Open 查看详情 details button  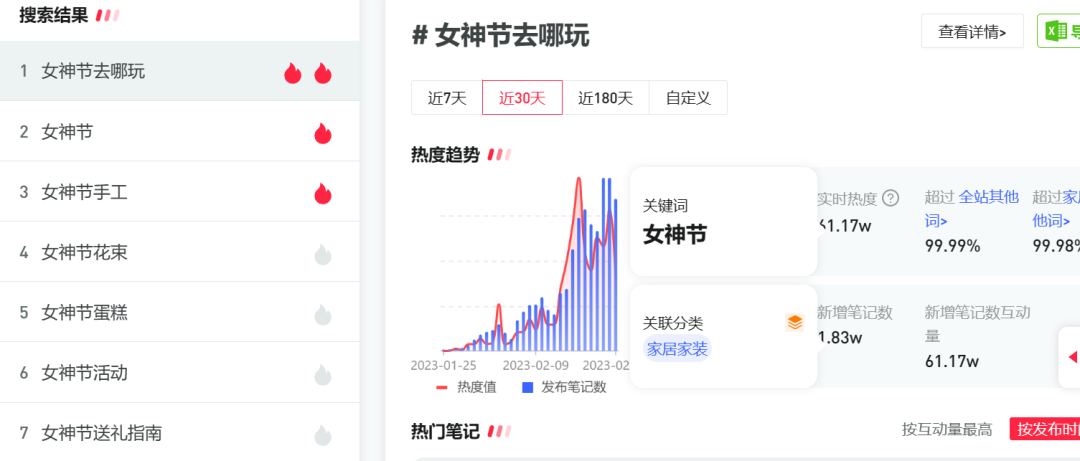(x=971, y=31)
